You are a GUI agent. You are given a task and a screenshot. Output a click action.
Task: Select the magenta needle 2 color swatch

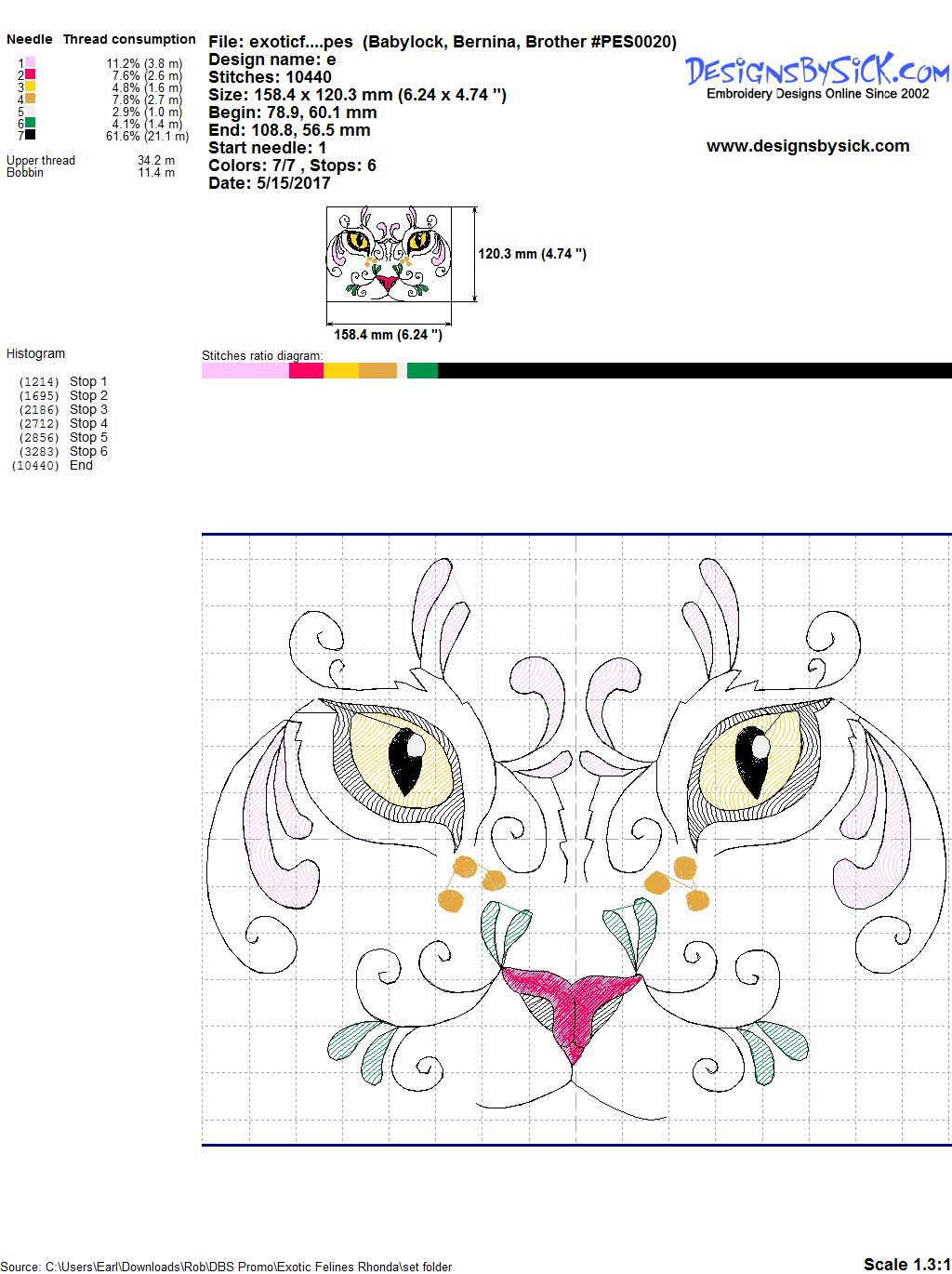pyautogui.click(x=31, y=74)
